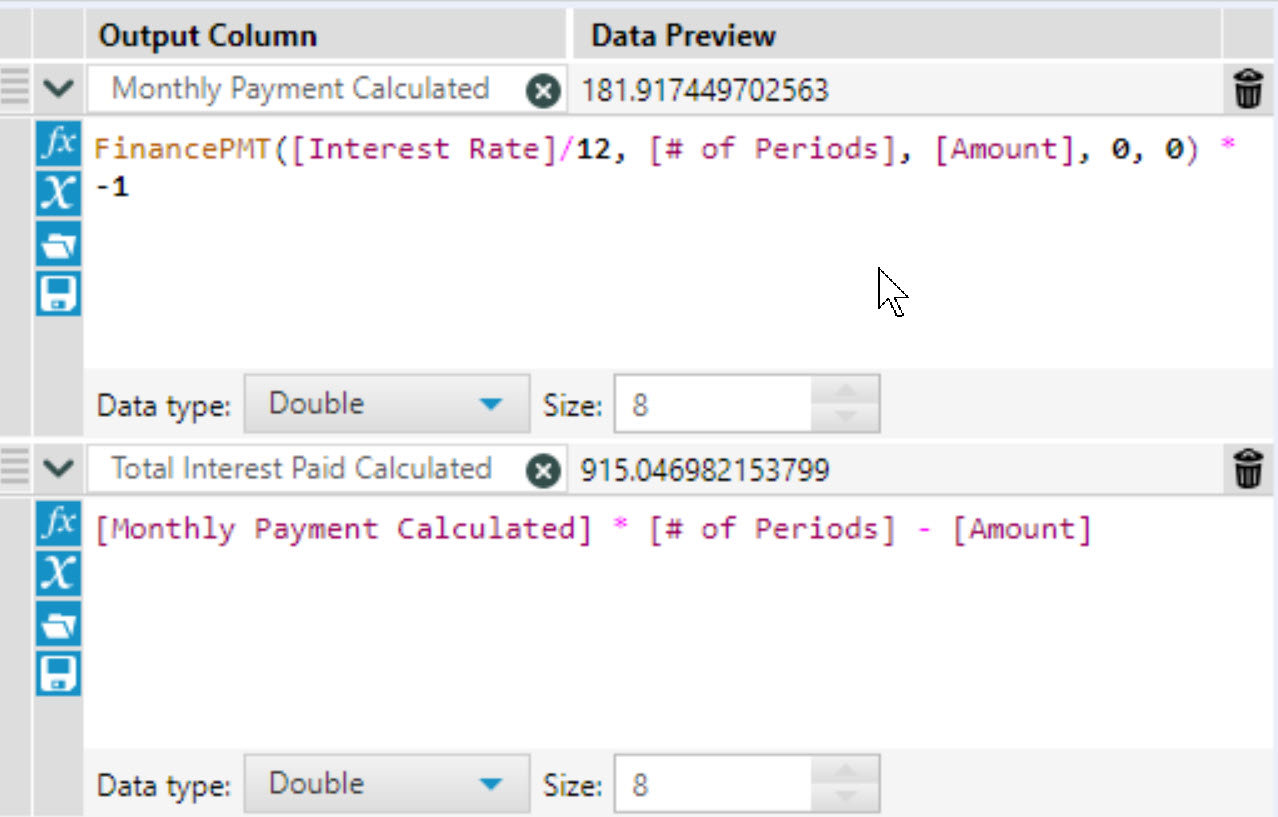Open the variables picker for Total Interest formula
This screenshot has height=817, width=1278.
point(57,574)
